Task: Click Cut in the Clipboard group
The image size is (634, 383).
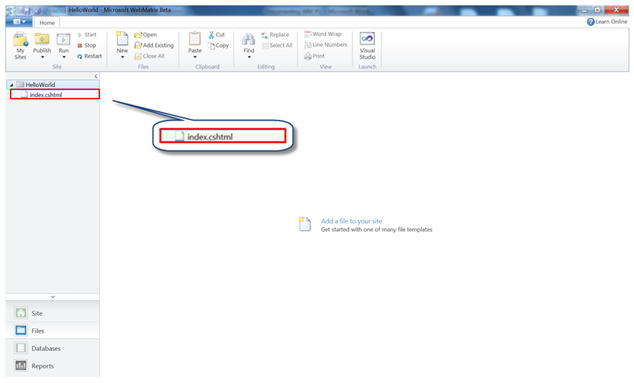Action: pyautogui.click(x=216, y=35)
